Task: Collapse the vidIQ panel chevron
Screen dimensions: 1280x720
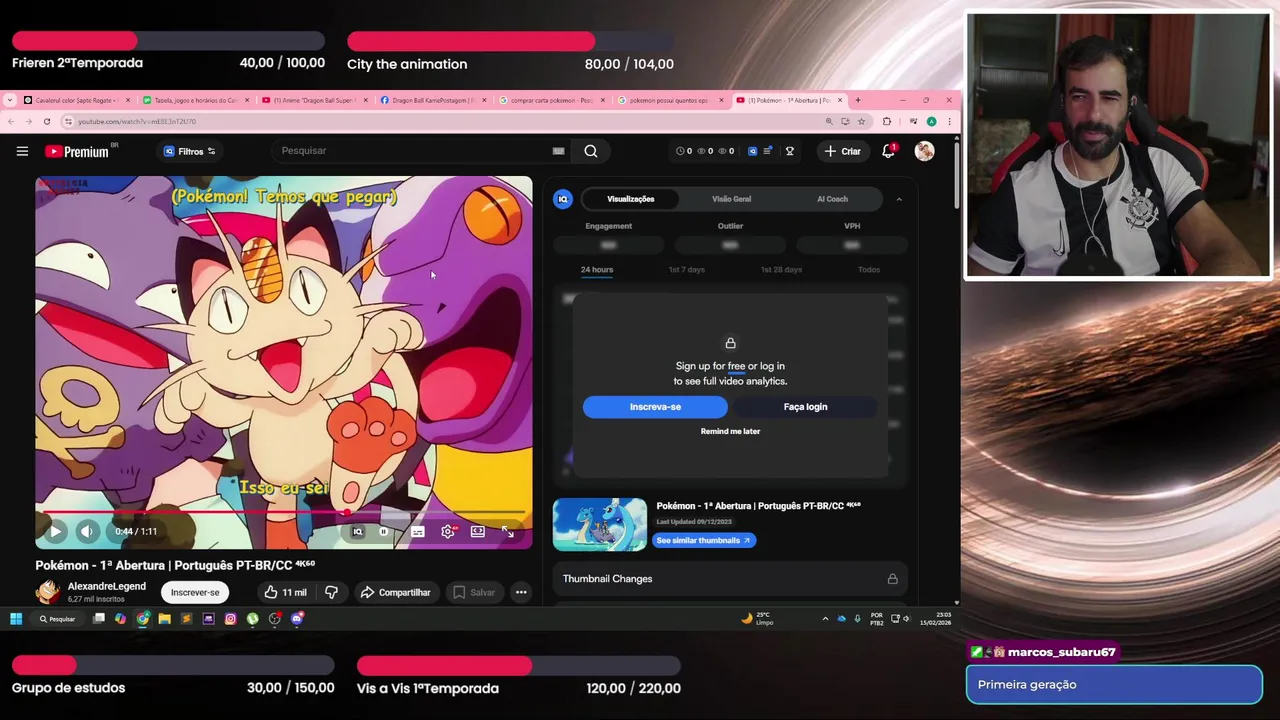Action: pyautogui.click(x=899, y=199)
